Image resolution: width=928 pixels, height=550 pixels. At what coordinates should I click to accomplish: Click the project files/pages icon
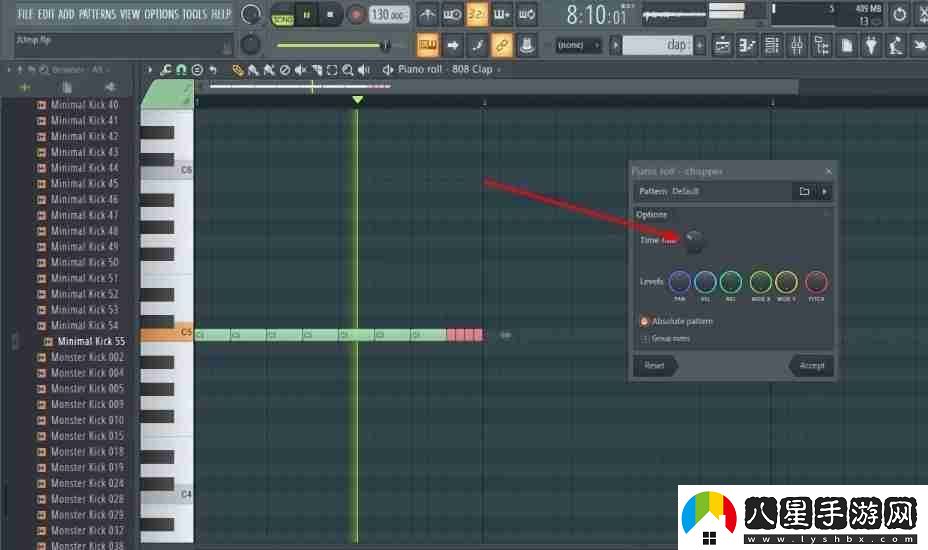point(846,45)
